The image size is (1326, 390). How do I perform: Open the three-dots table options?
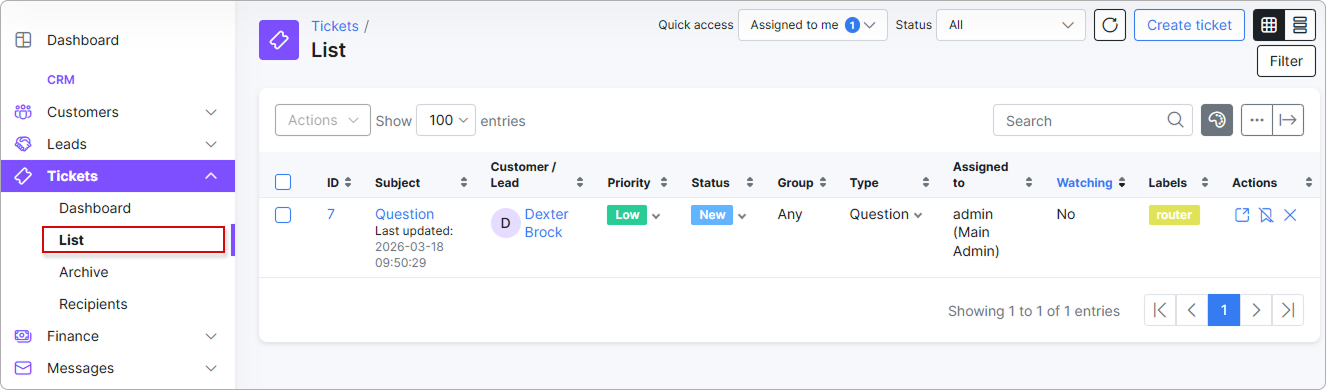click(1257, 120)
